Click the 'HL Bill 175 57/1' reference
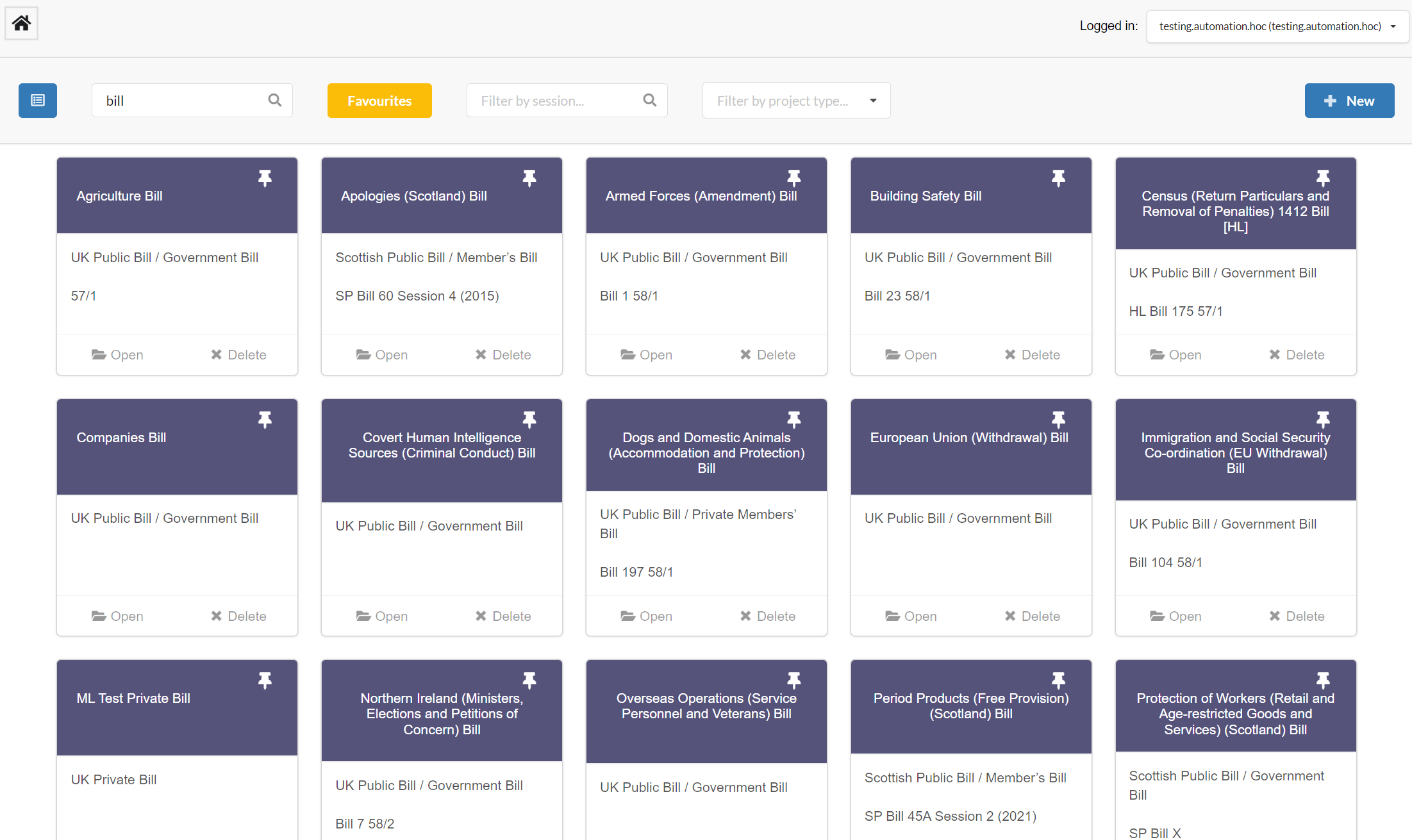Screen dimensions: 1412x840 [x=1175, y=311]
